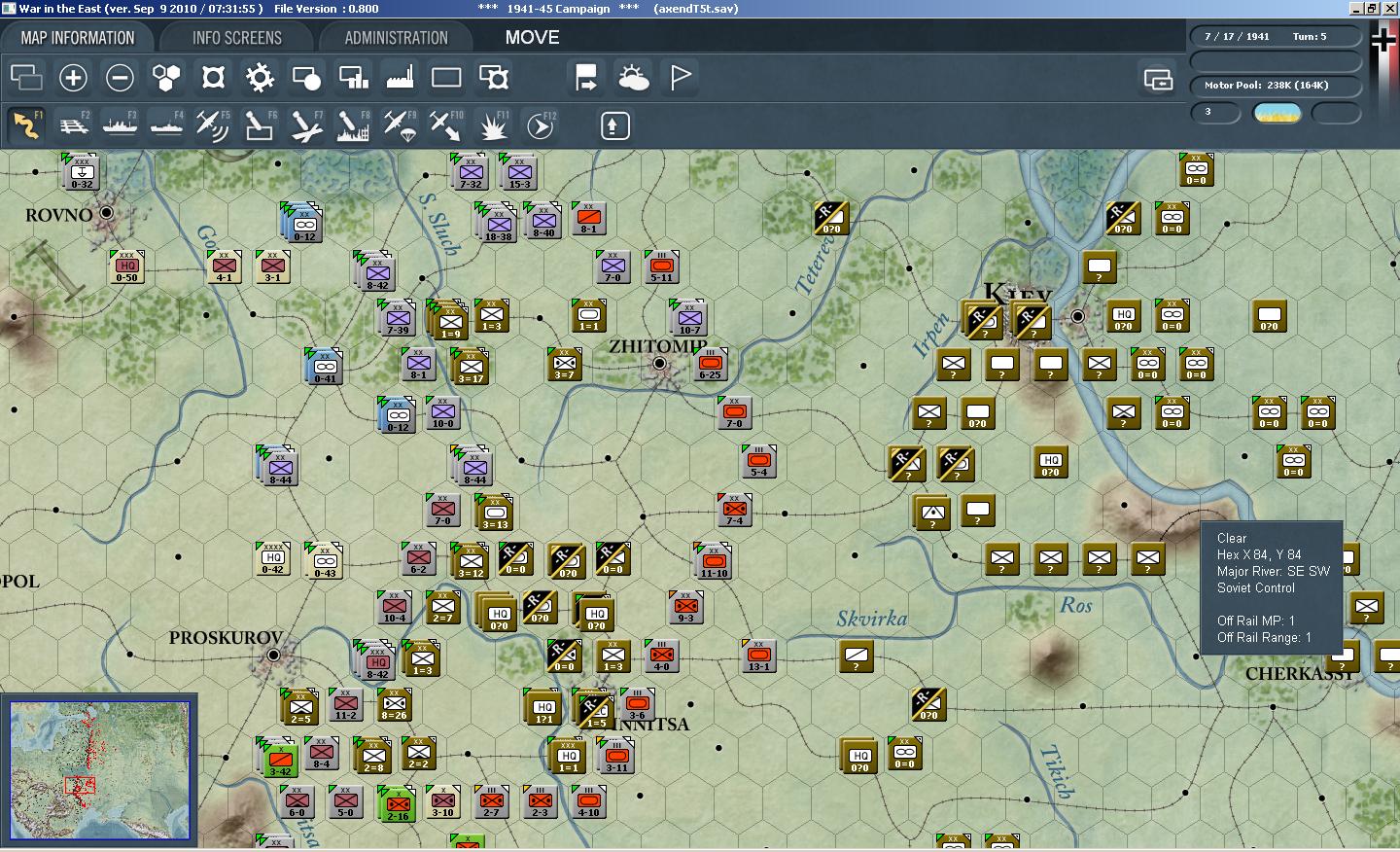
Task: Select the F4 amphibious ship mode
Action: 166,125
